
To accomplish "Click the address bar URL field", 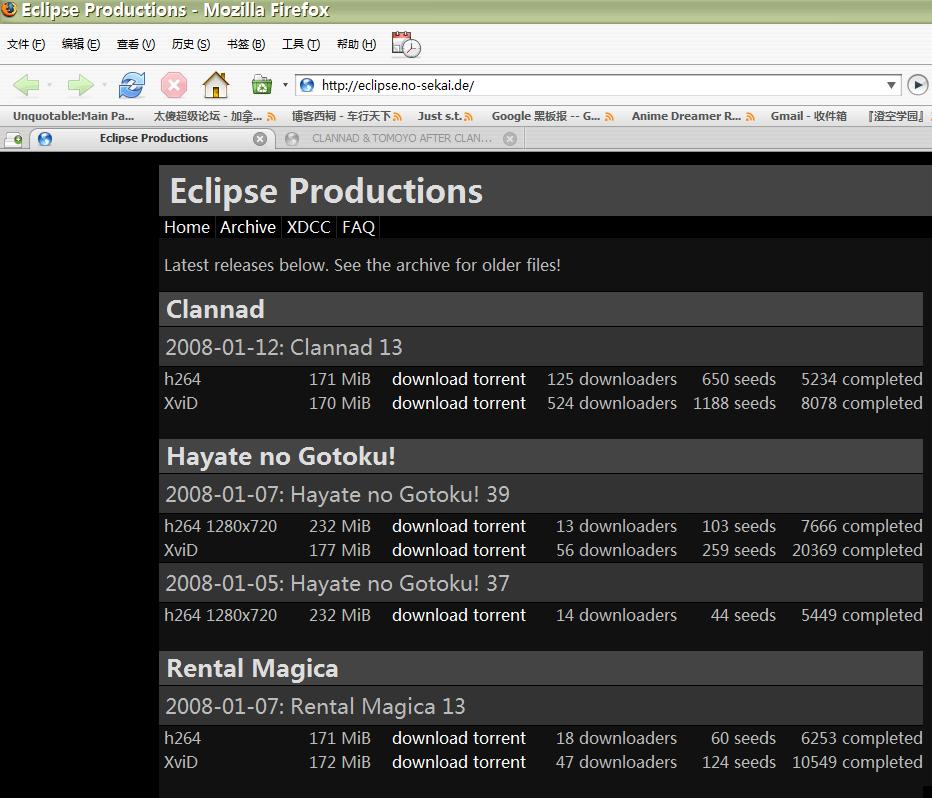I will [x=599, y=85].
